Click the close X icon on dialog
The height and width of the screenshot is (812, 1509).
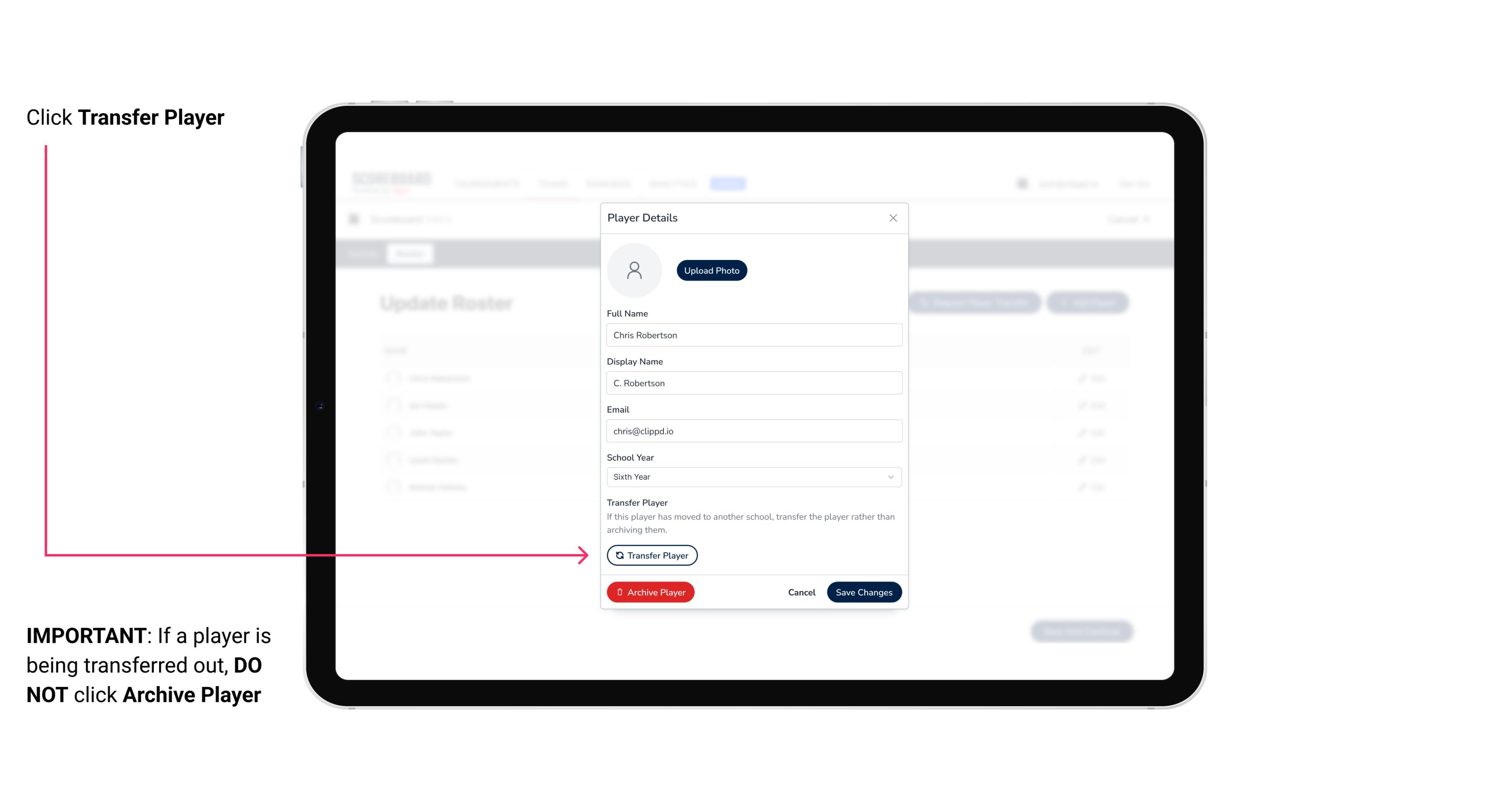[x=893, y=218]
